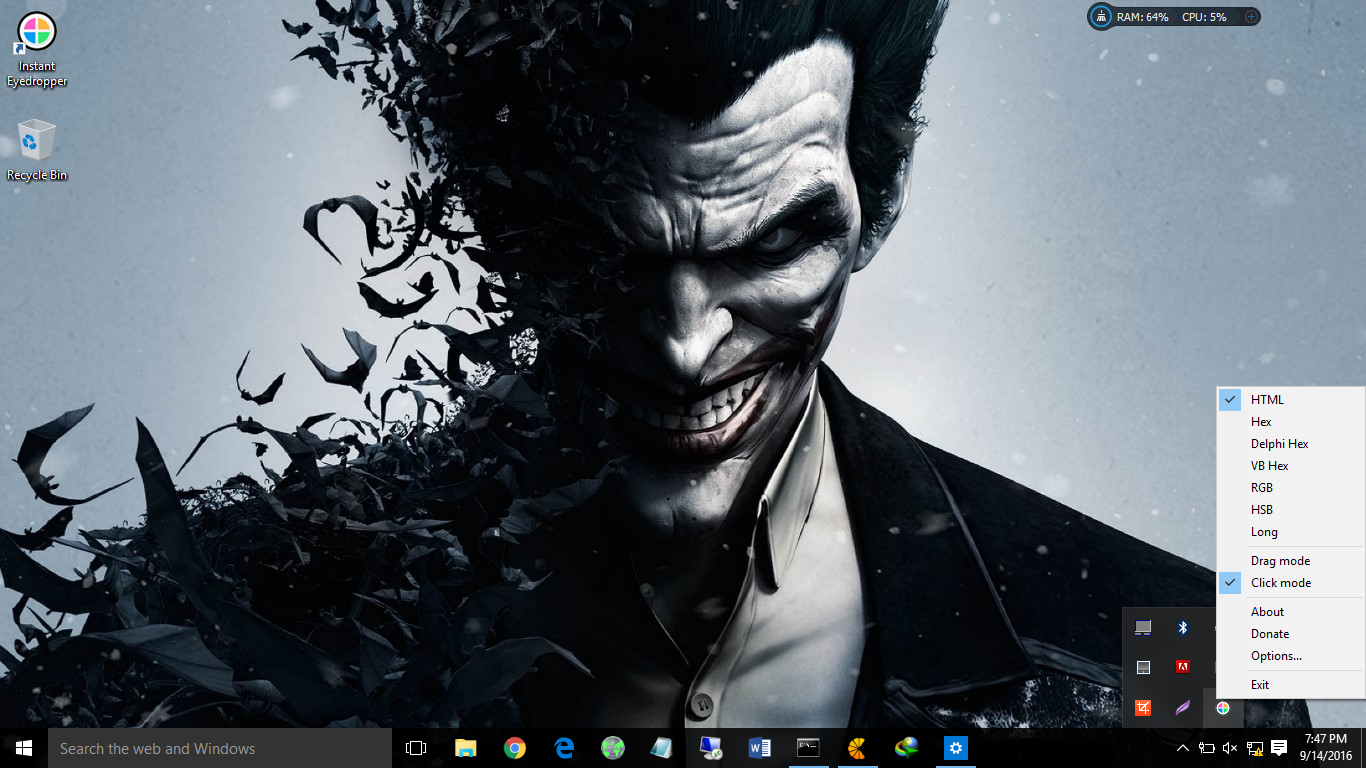The height and width of the screenshot is (768, 1366).
Task: Switch color format to RGB
Action: (1290, 488)
